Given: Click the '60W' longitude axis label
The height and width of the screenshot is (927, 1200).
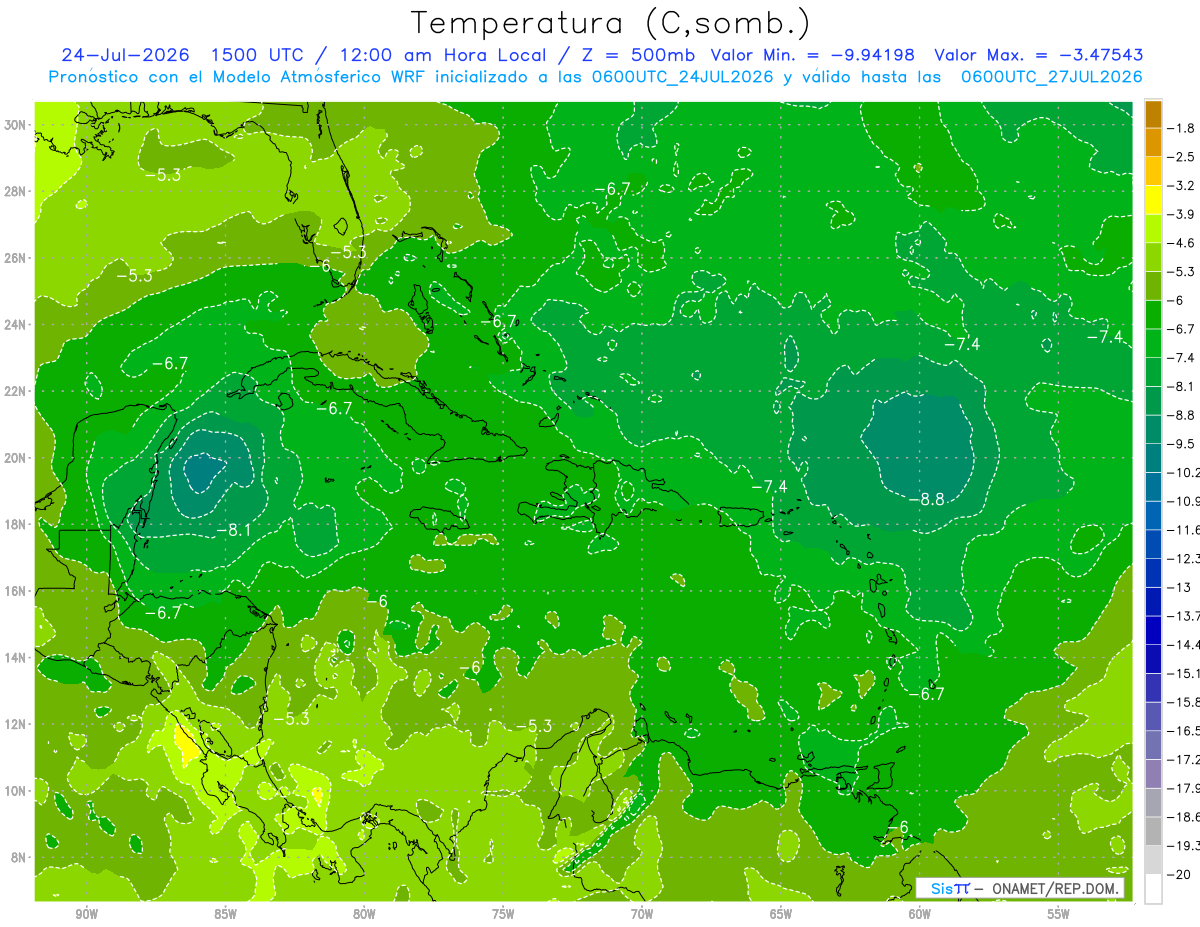Looking at the screenshot, I should pos(920,913).
